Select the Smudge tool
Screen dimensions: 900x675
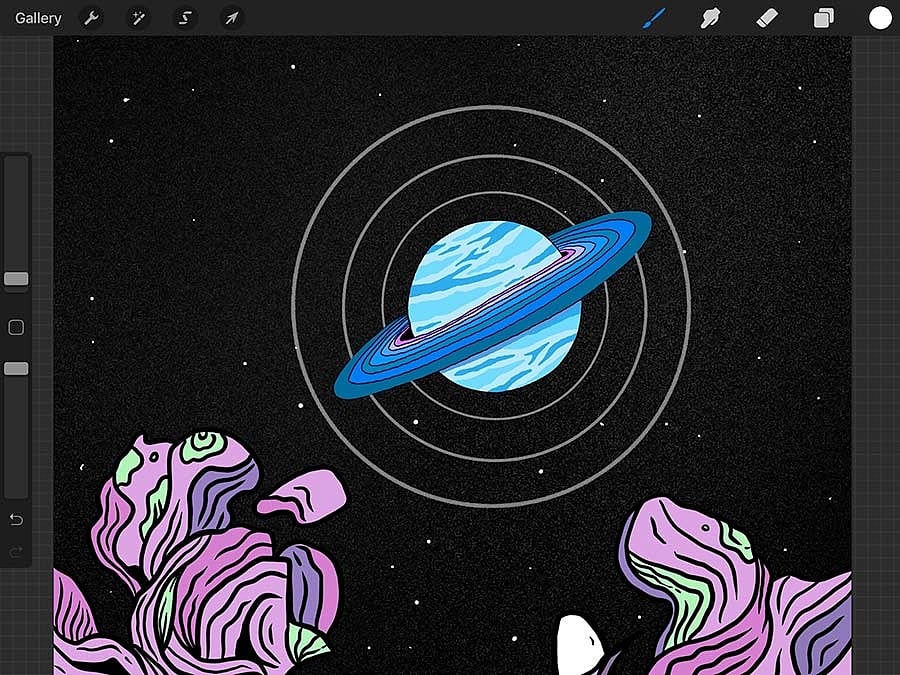[710, 17]
